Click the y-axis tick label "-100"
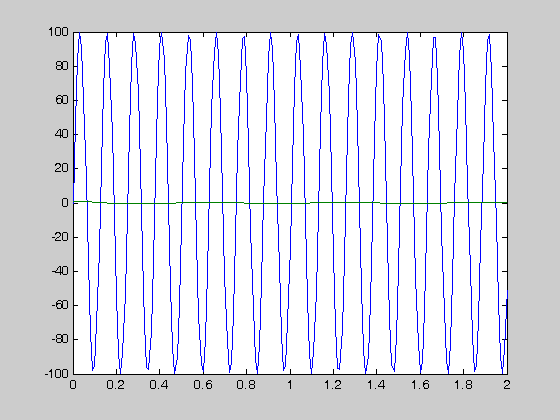 [56, 374]
